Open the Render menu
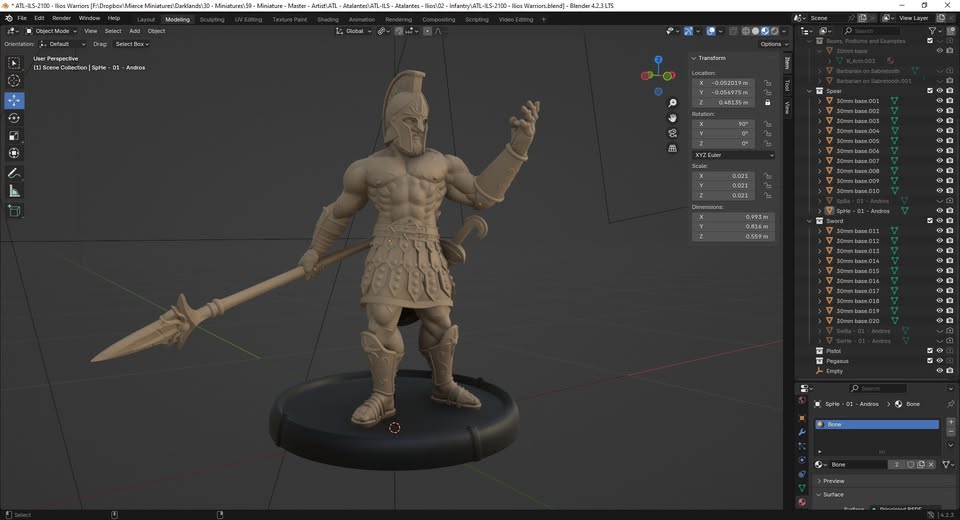 pos(61,18)
